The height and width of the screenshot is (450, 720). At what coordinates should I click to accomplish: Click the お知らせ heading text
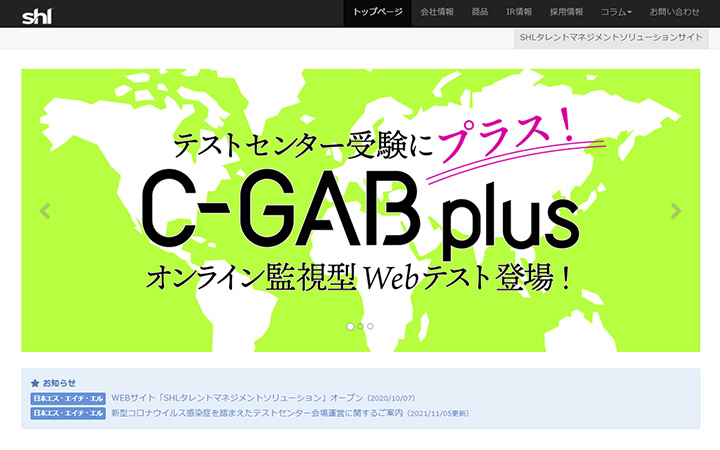(x=59, y=383)
